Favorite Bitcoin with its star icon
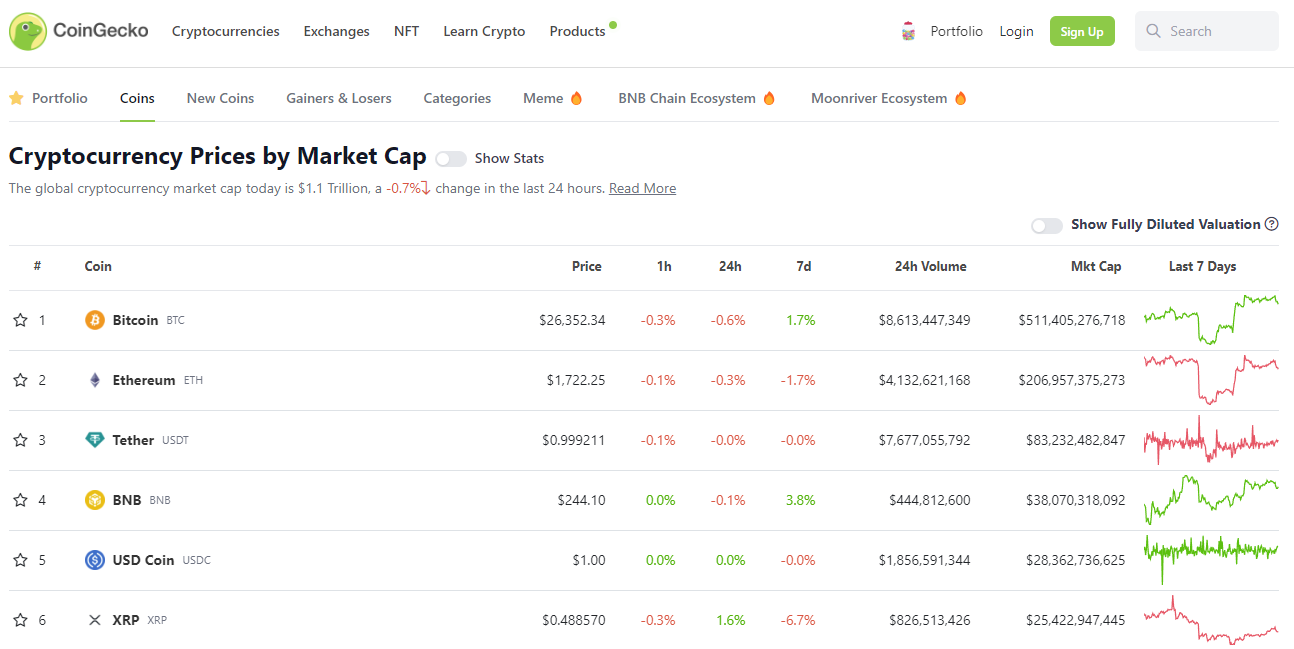Screen dimensions: 1294x649 [20, 320]
